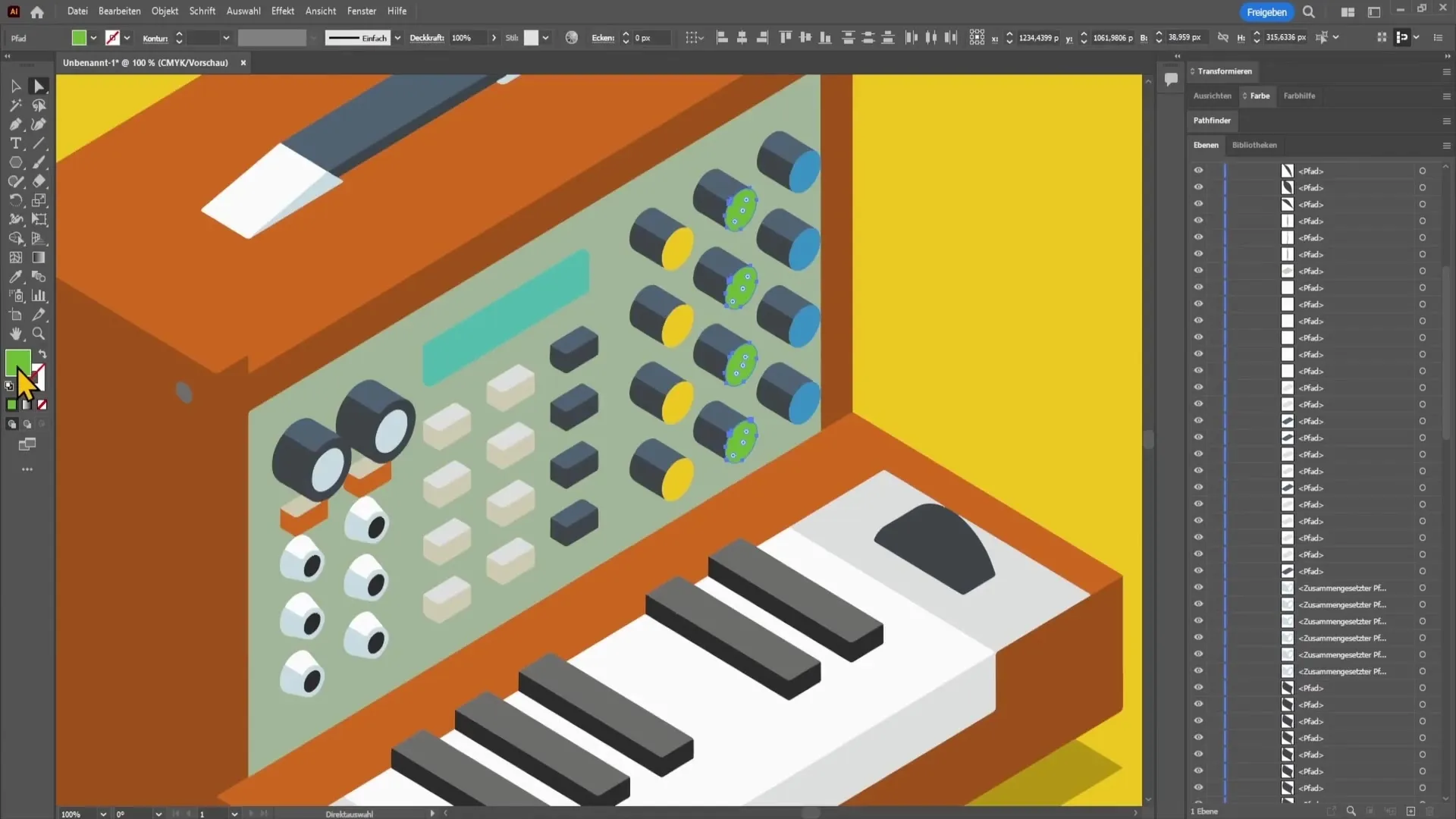Go to the Home screen icon

pos(37,11)
